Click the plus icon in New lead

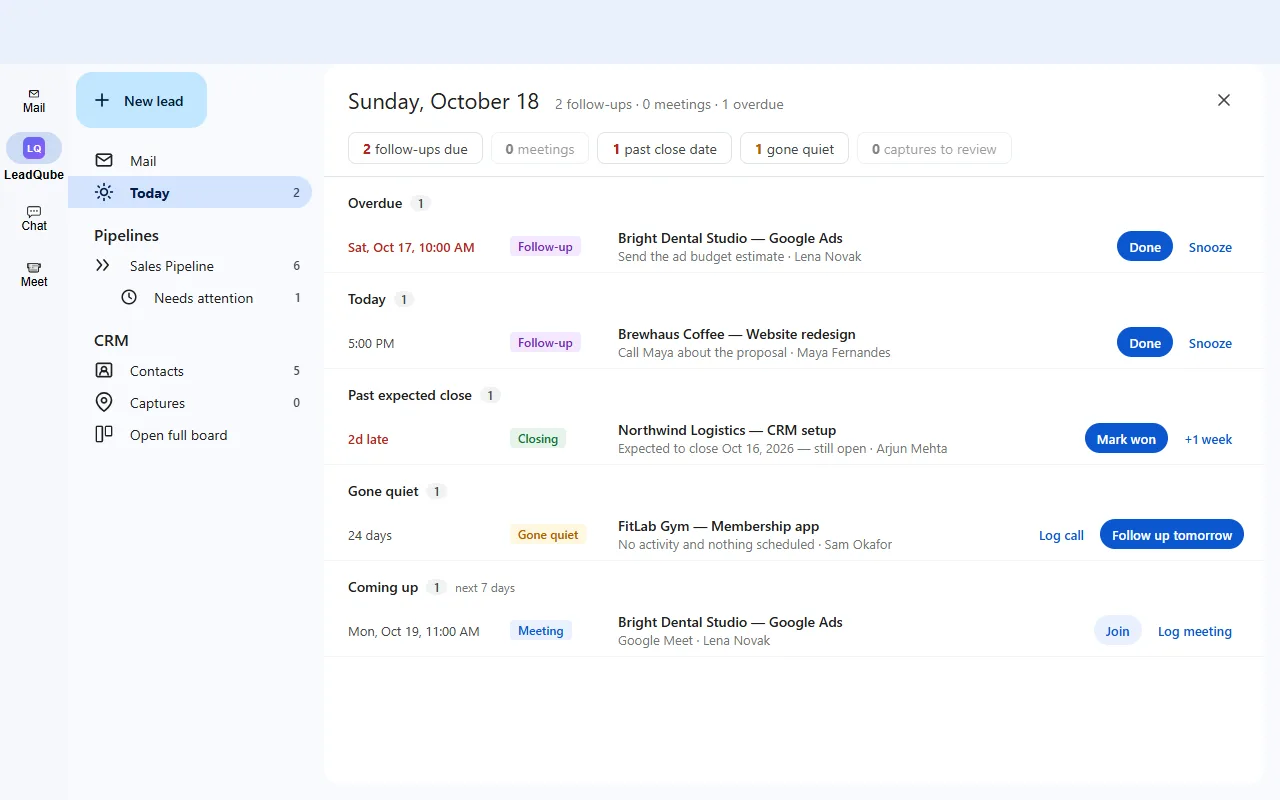102,100
